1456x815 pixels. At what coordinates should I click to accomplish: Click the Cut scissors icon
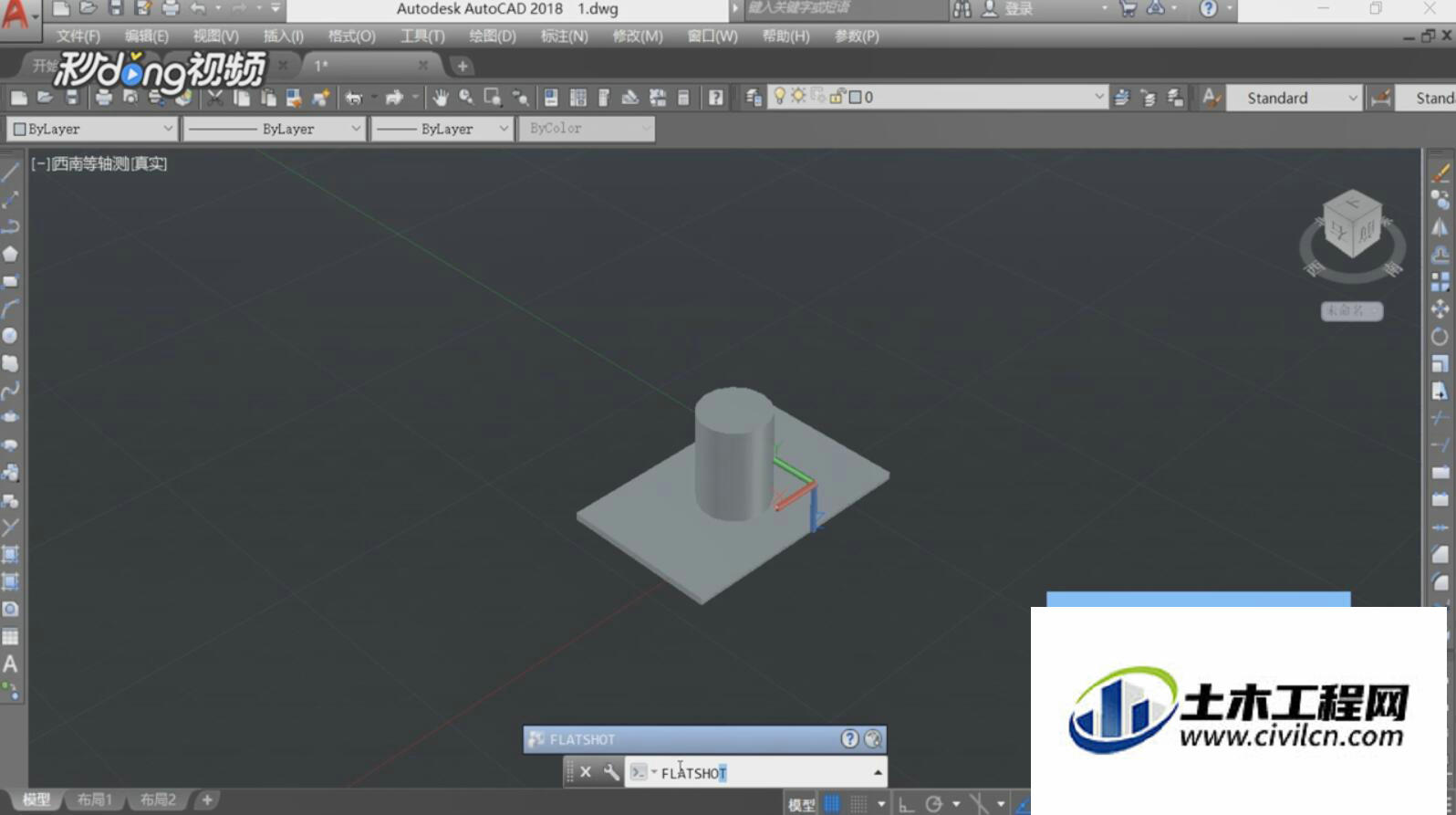[x=215, y=98]
